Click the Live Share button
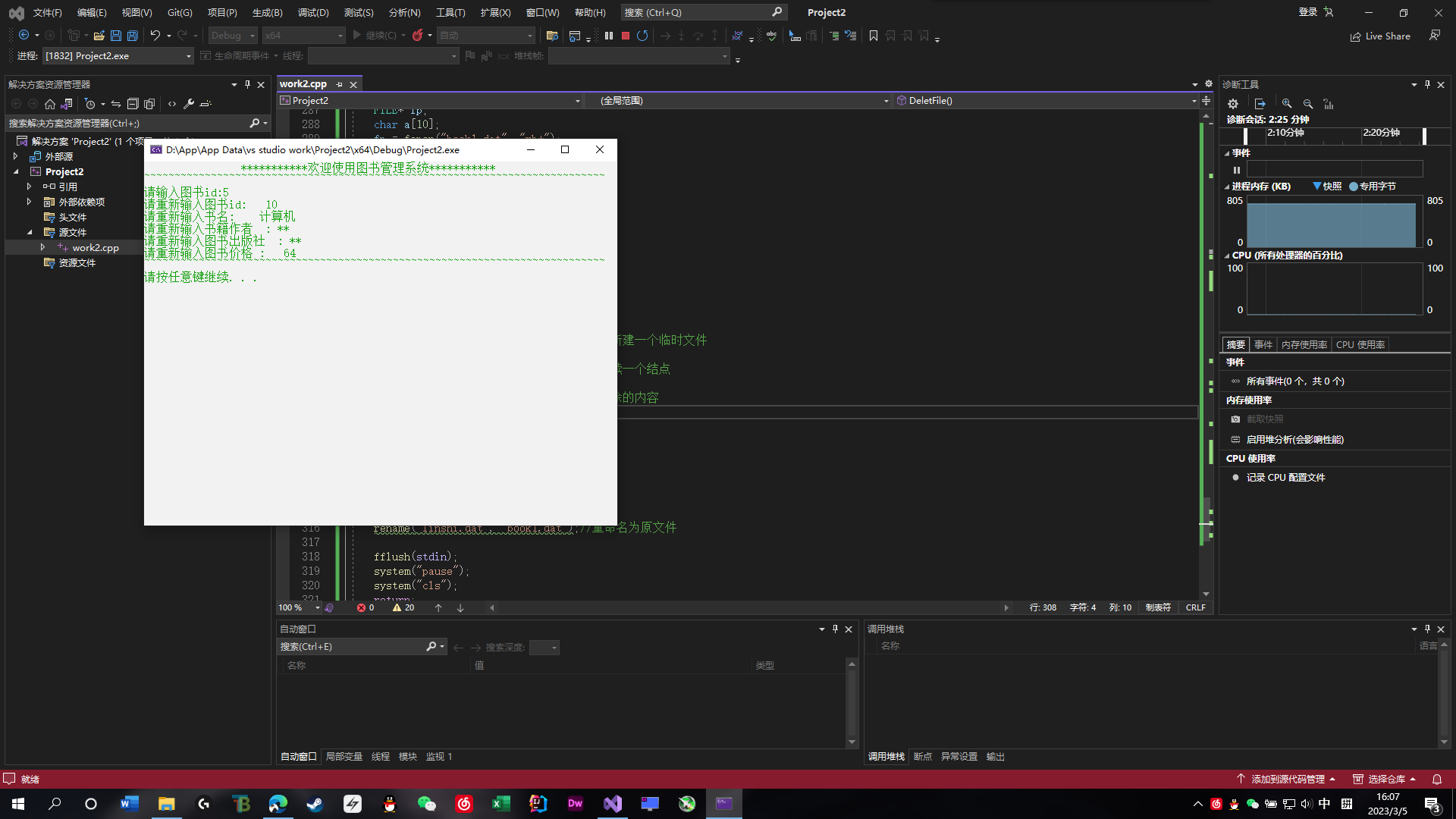 point(1380,36)
